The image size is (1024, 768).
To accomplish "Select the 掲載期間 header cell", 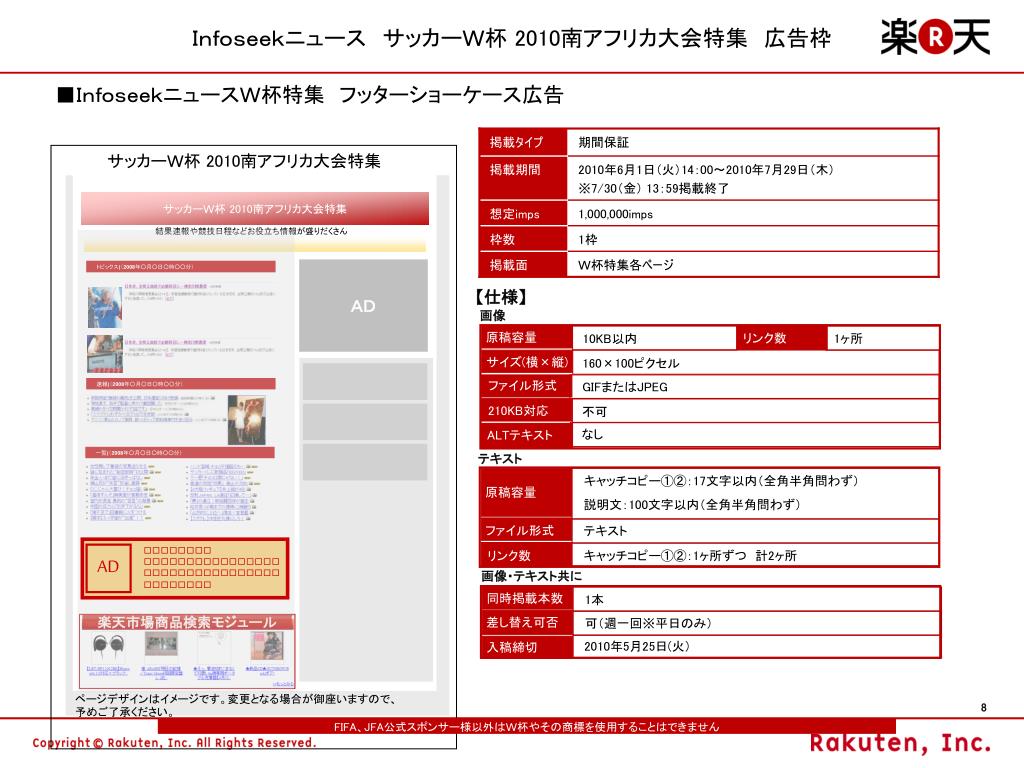I will pos(523,178).
